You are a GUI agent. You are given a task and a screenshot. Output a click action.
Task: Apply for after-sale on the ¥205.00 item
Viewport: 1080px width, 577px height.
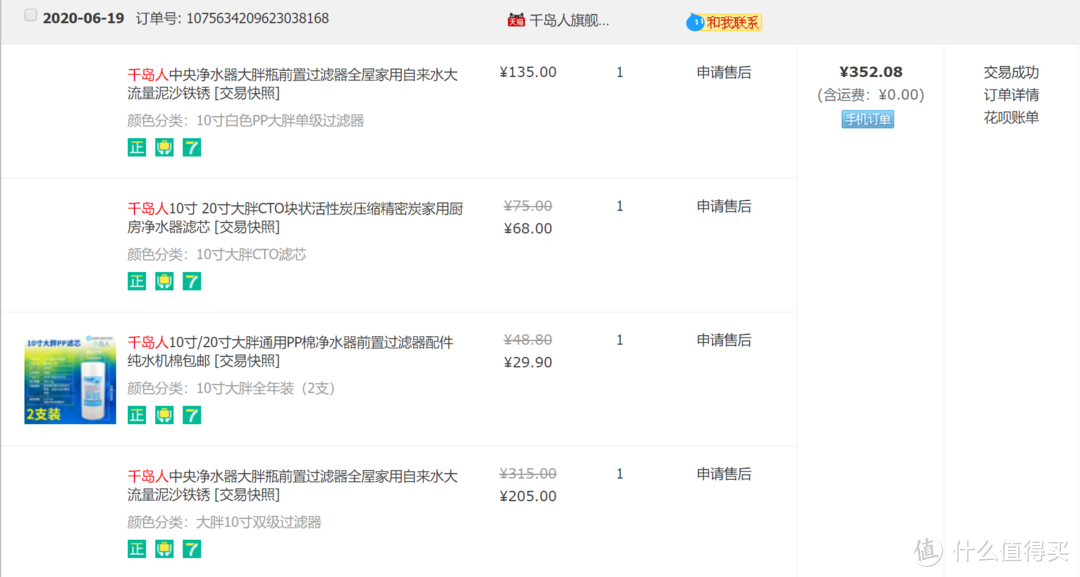724,474
